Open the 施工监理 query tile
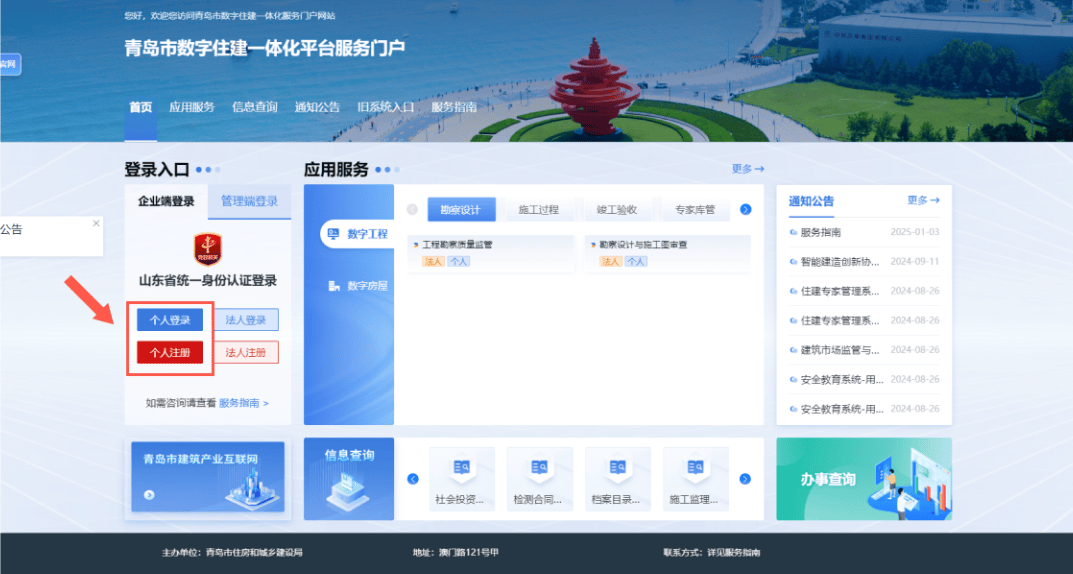This screenshot has width=1073, height=574. [x=693, y=468]
